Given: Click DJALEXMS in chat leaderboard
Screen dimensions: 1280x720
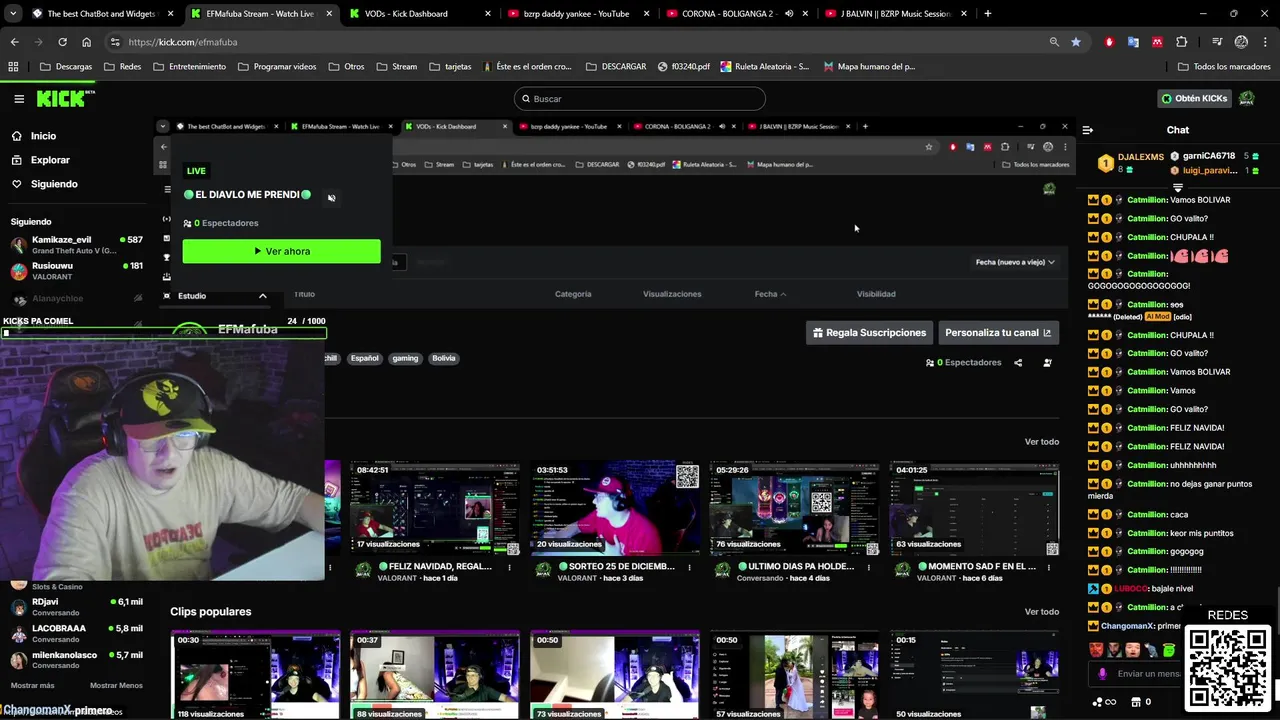Looking at the screenshot, I should point(1141,157).
